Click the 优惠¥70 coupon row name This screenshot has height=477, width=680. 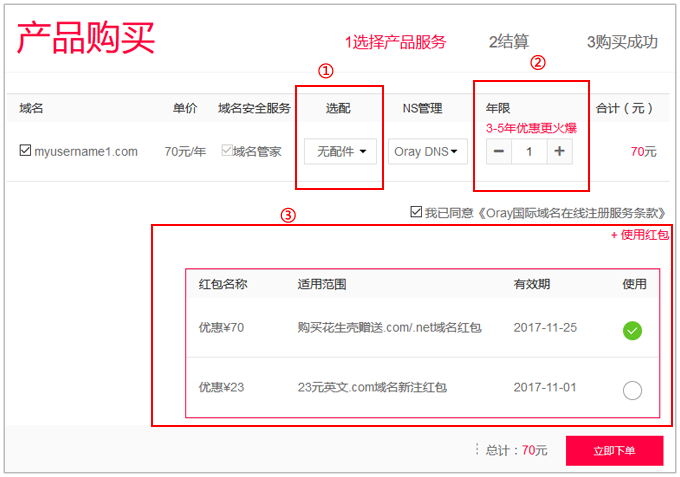point(221,328)
